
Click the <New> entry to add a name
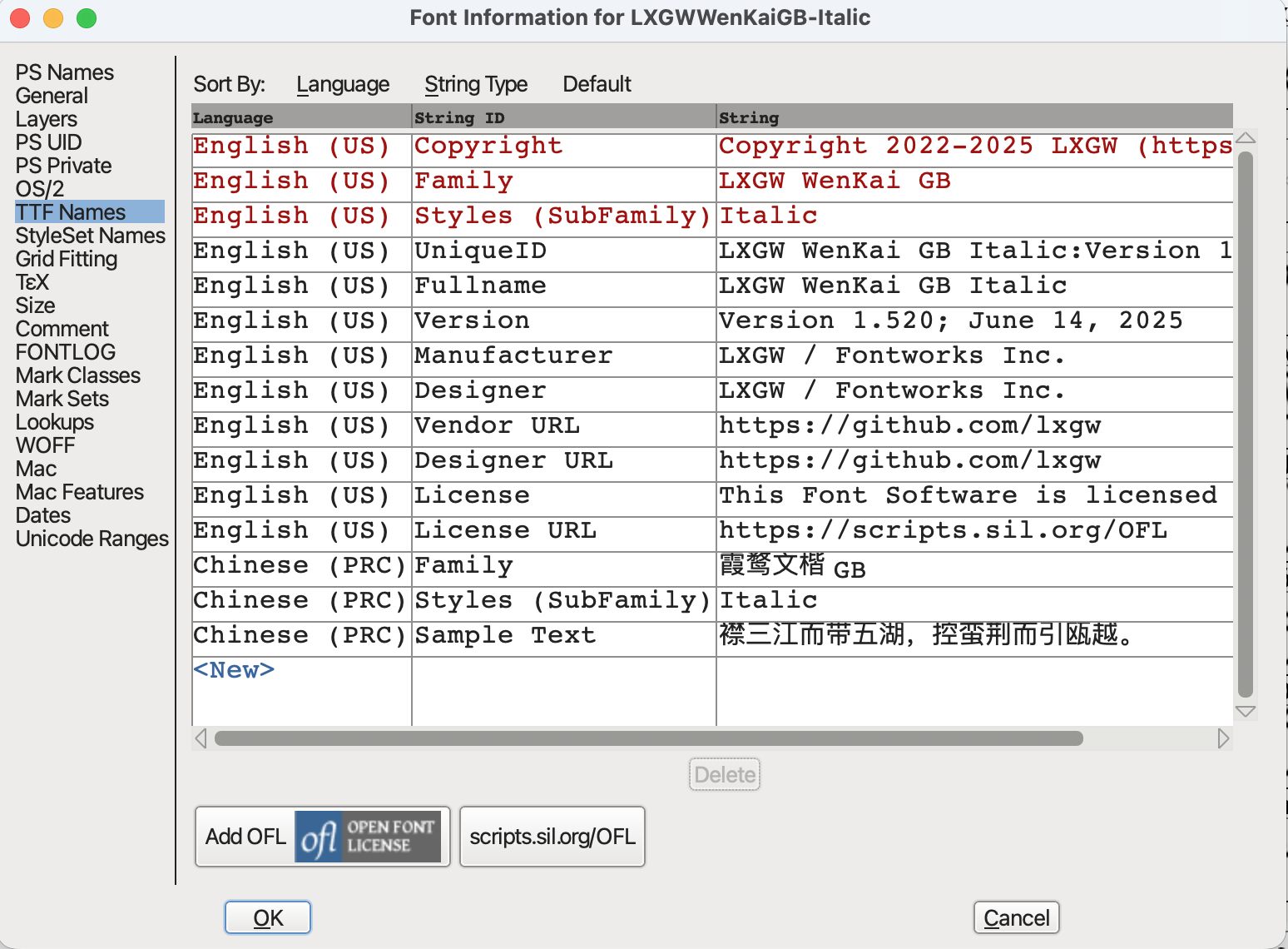234,670
